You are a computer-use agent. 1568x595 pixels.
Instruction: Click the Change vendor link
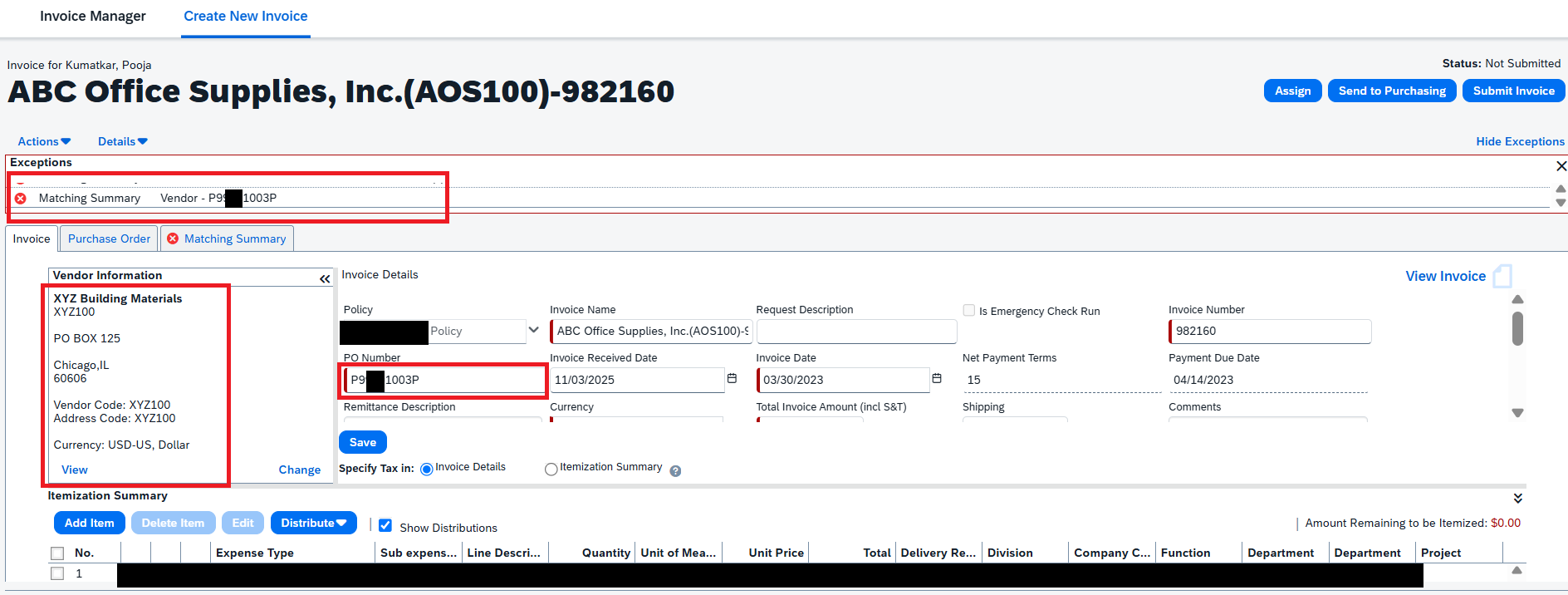(x=300, y=470)
